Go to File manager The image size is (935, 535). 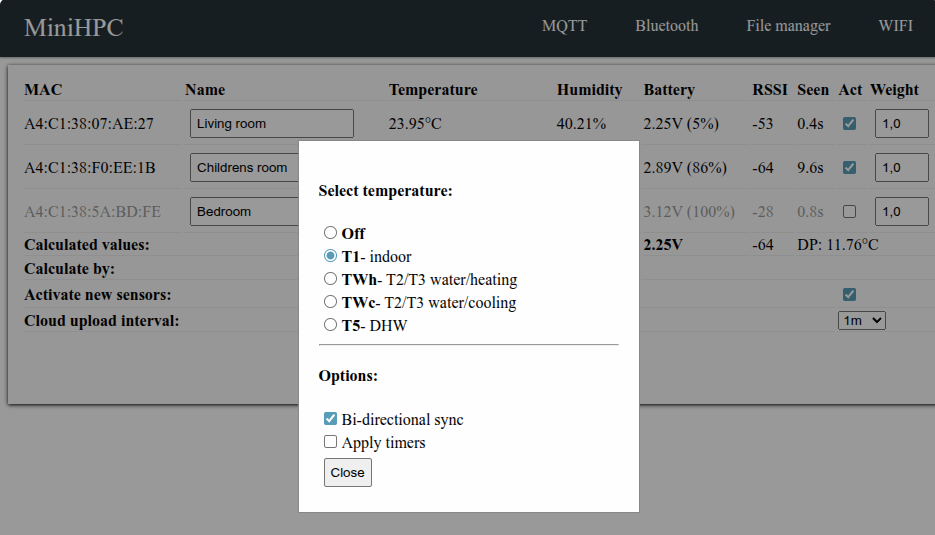tap(788, 26)
